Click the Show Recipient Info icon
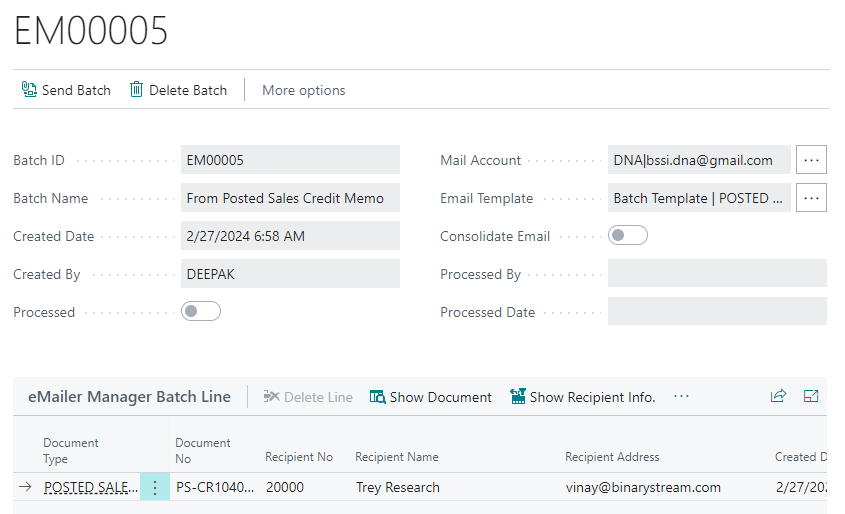This screenshot has width=845, height=514. 518,397
